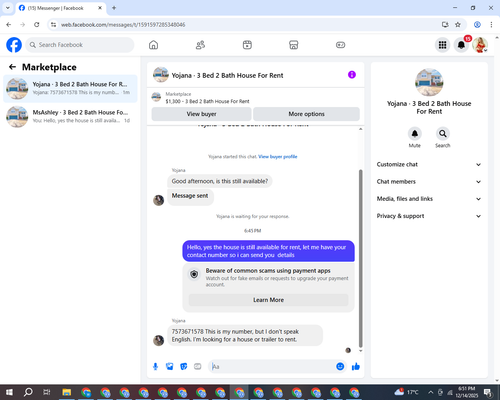
Task: Expand Media, files and links section
Action: (429, 199)
